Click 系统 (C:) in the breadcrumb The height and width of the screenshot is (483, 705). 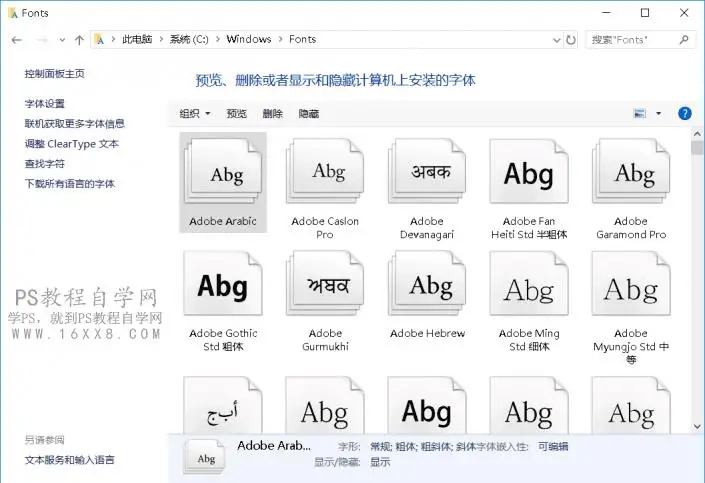pos(189,40)
